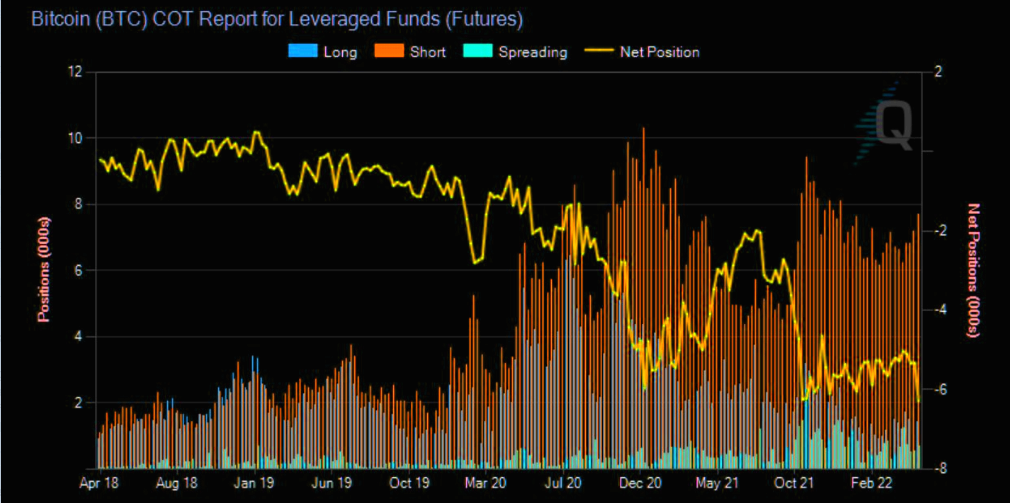Click the Net Position legend label
The height and width of the screenshot is (503, 1010).
(x=660, y=52)
